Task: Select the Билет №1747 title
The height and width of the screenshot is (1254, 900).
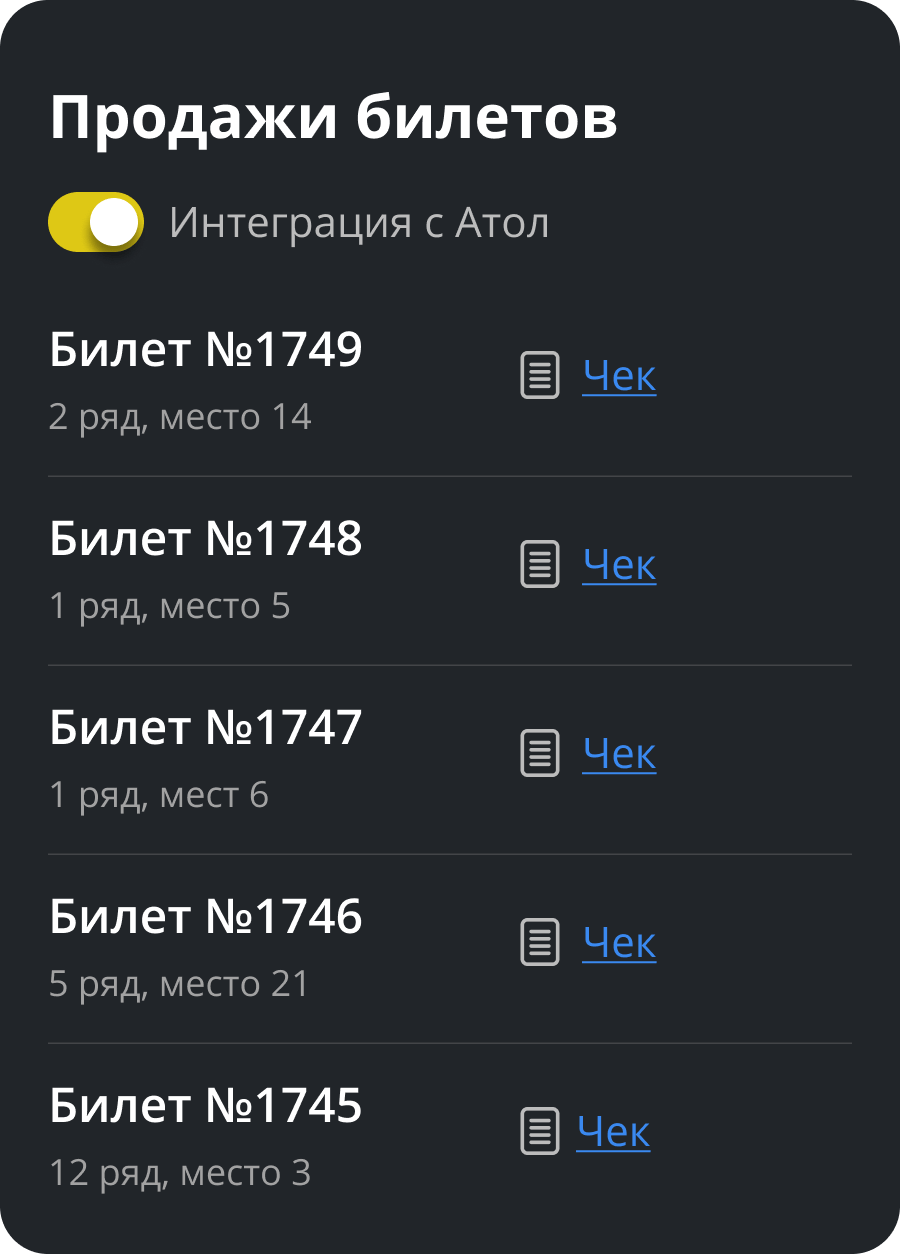Action: pyautogui.click(x=206, y=728)
